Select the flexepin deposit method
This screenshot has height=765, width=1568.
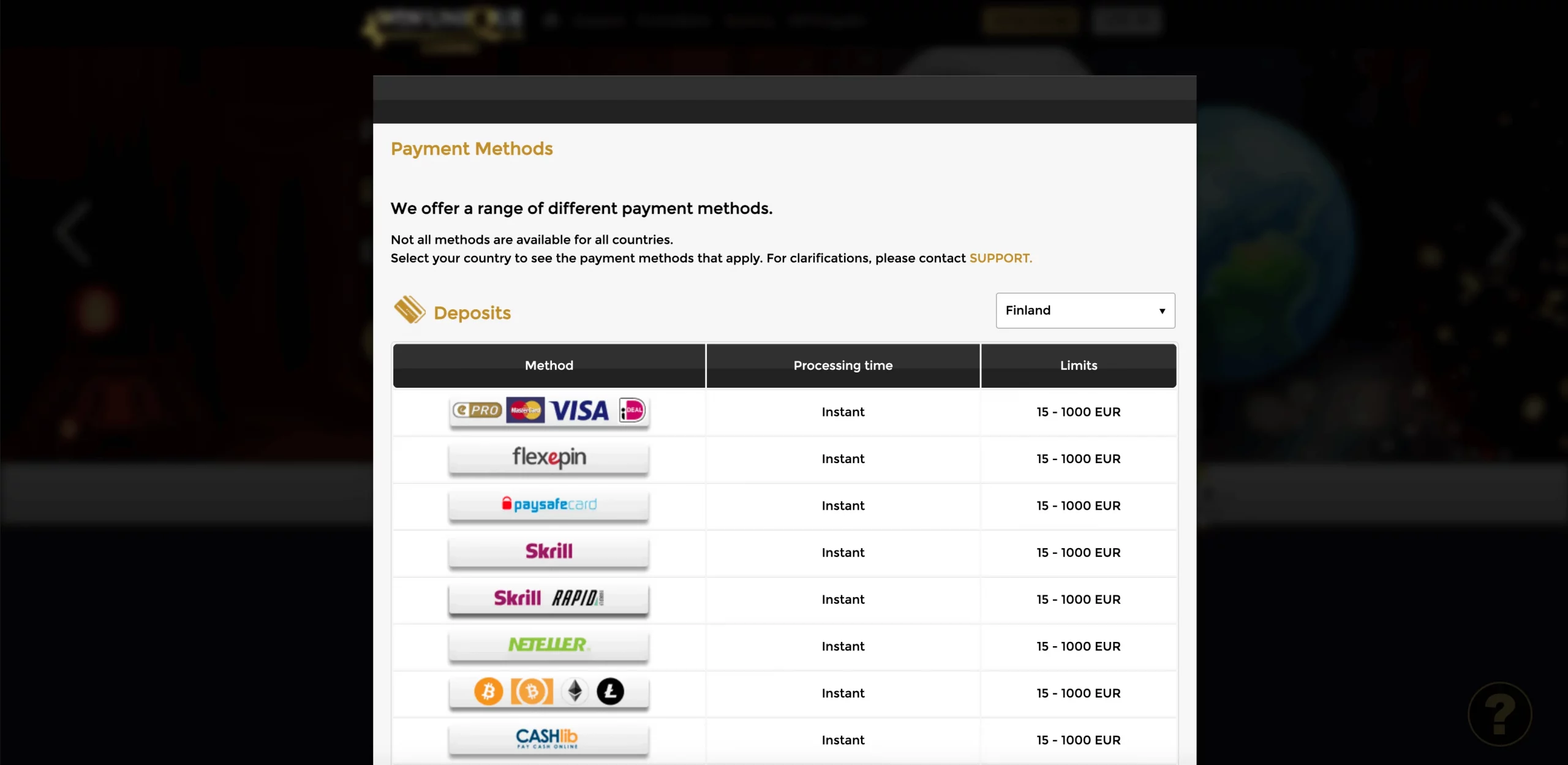pyautogui.click(x=549, y=459)
